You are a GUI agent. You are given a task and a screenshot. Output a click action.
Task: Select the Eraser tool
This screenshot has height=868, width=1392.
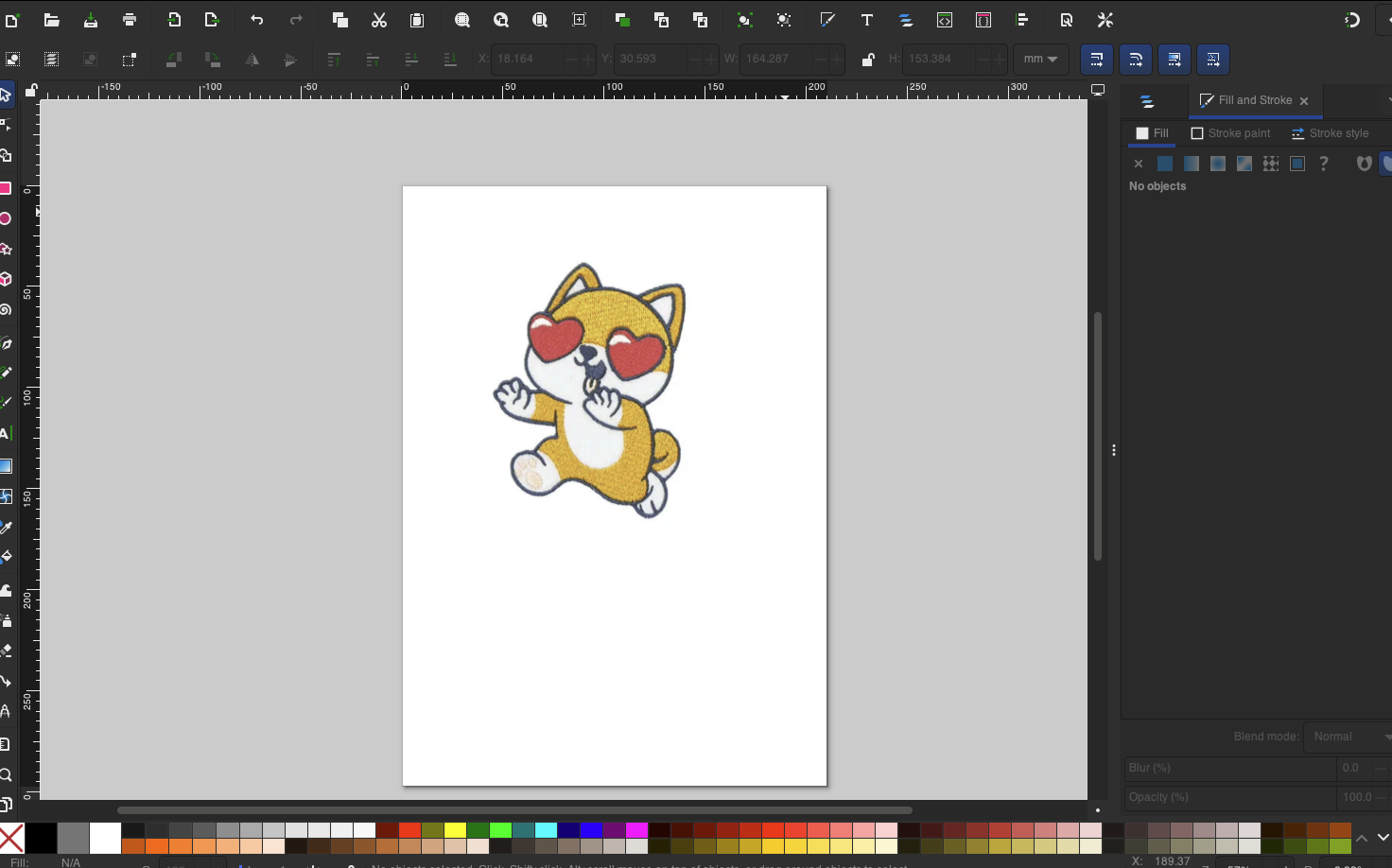tap(6, 651)
